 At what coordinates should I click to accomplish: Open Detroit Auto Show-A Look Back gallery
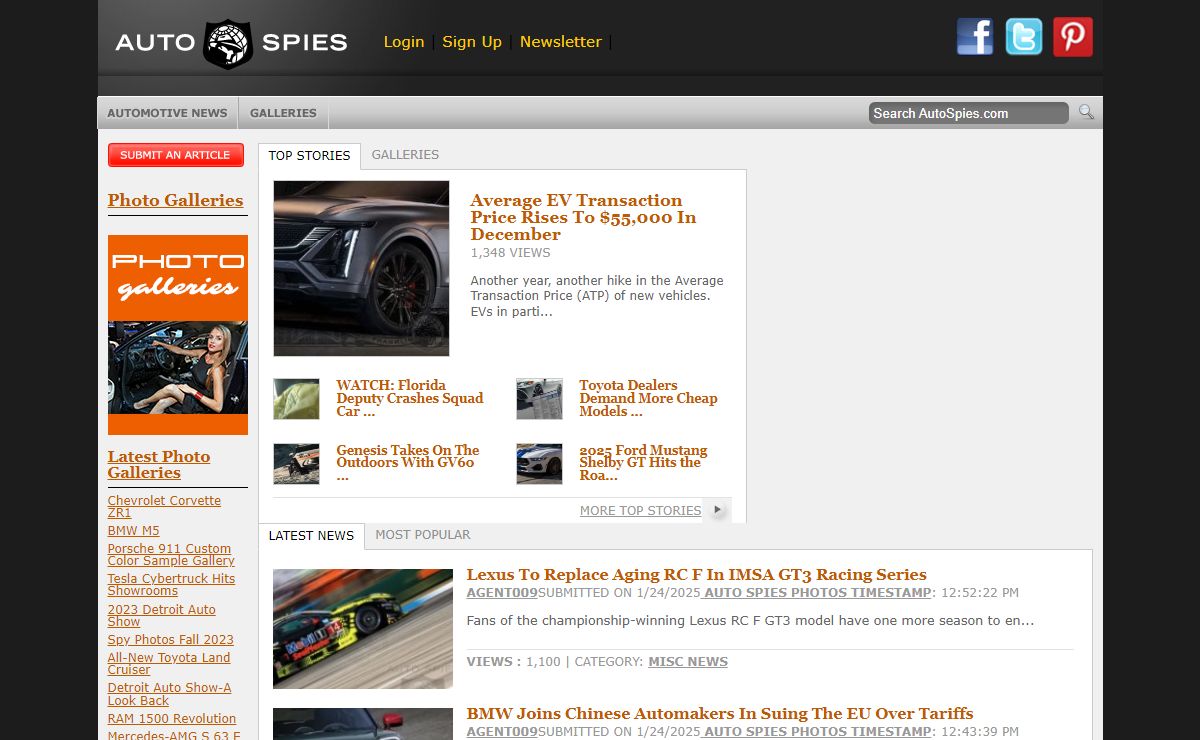tap(169, 694)
